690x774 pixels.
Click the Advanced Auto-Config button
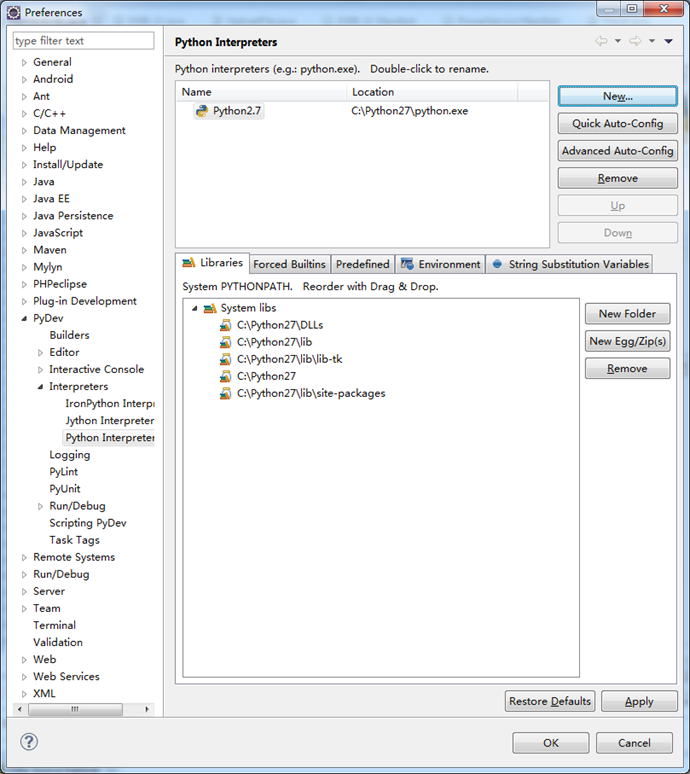(617, 151)
